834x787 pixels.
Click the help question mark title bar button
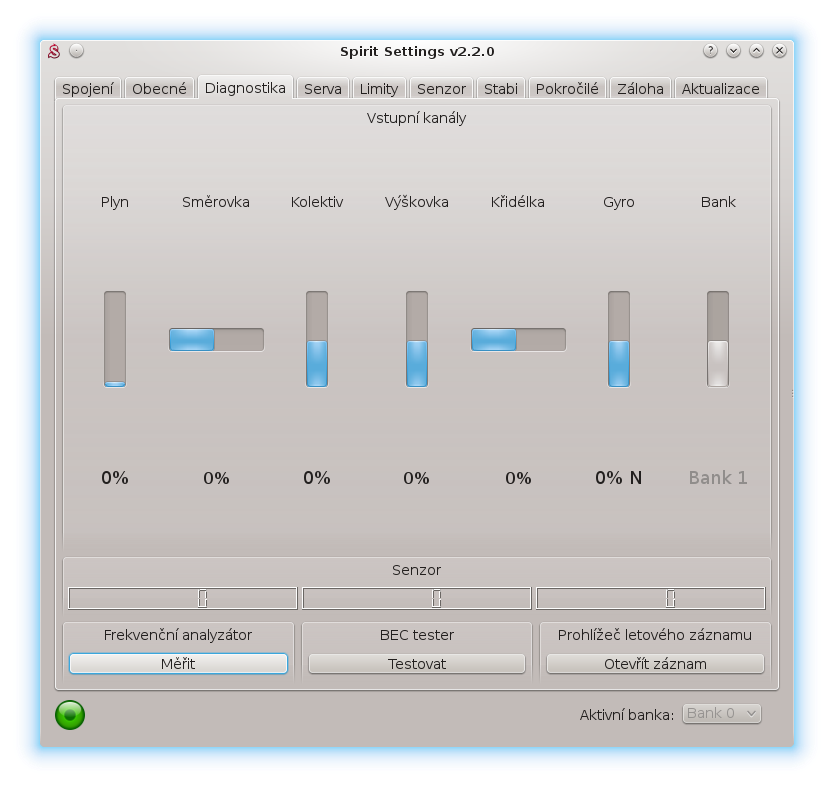click(710, 51)
